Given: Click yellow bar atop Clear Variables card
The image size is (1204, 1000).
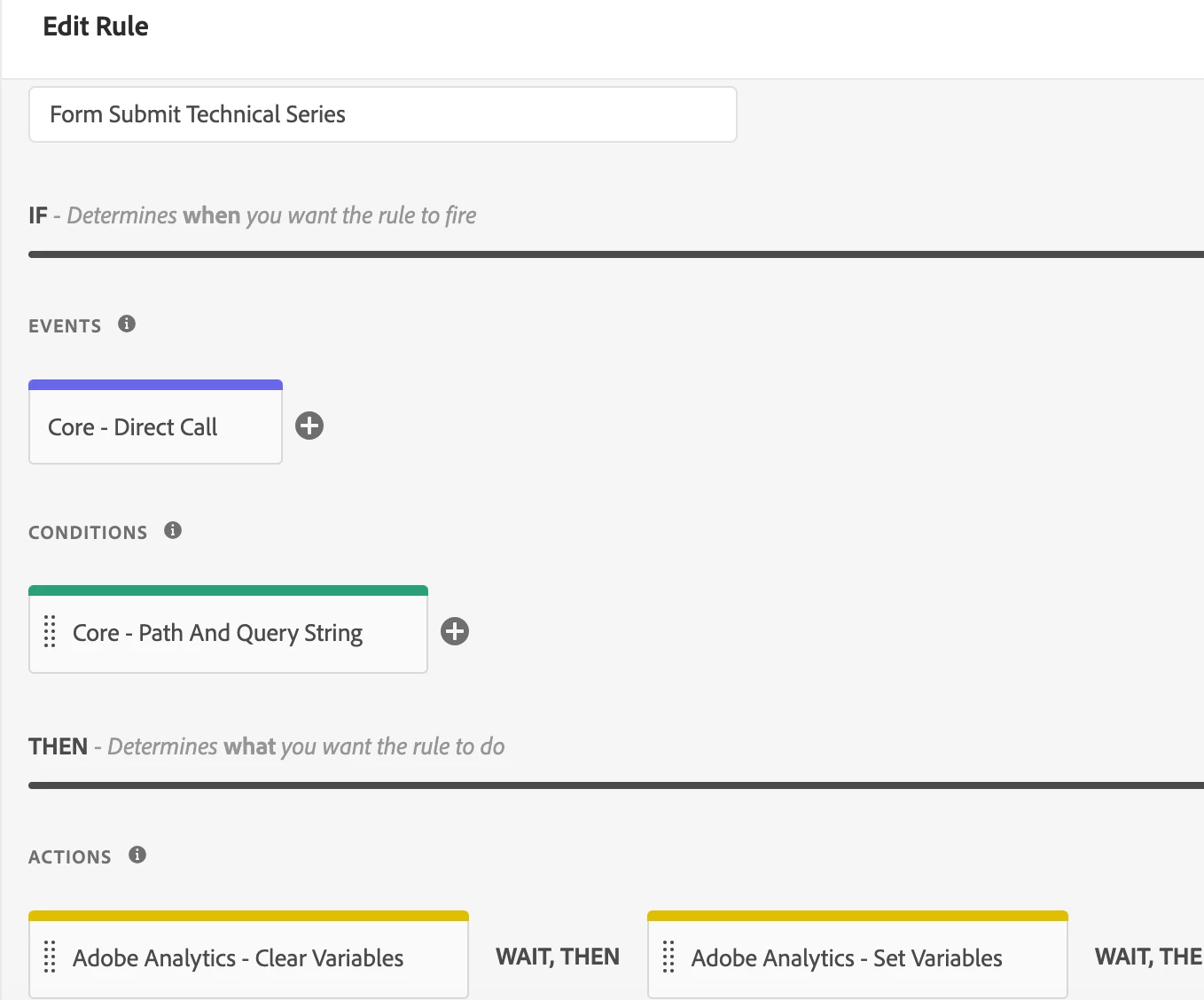Looking at the screenshot, I should click(248, 916).
